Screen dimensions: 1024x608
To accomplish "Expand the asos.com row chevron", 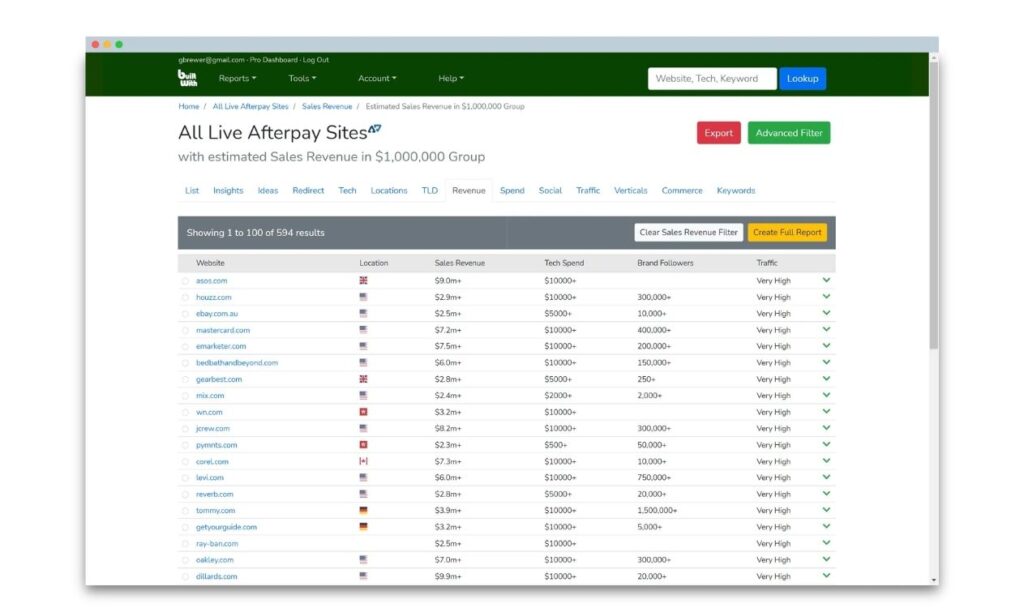I will (826, 280).
